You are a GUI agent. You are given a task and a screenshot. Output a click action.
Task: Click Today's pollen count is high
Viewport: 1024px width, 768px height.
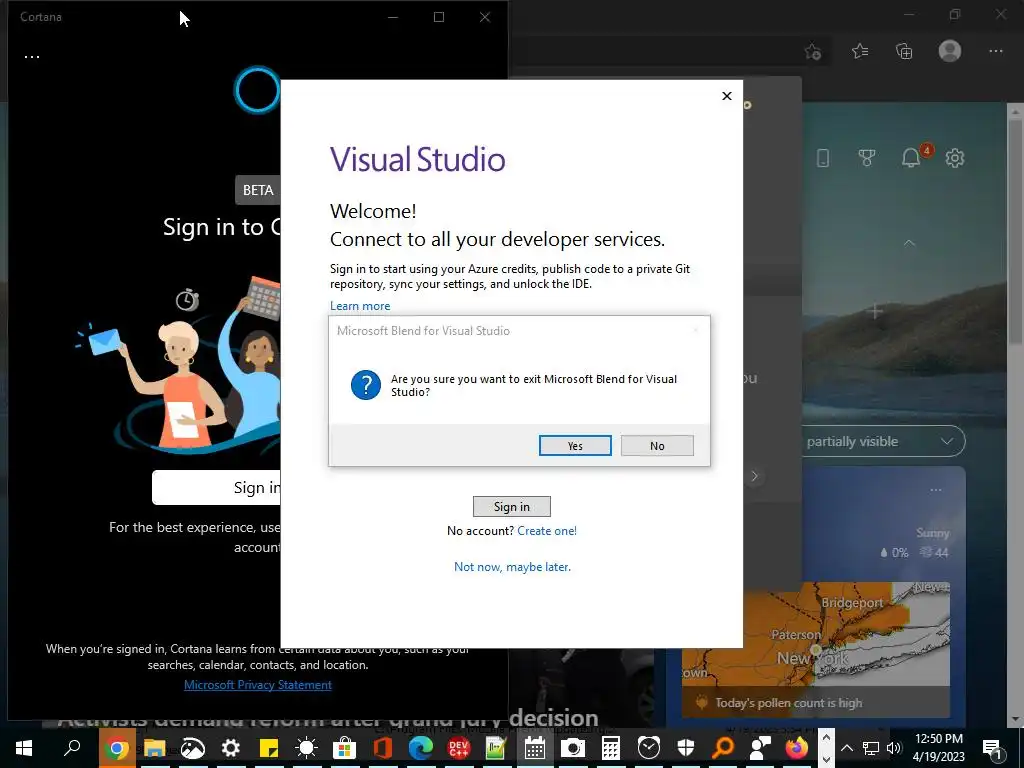(x=788, y=703)
